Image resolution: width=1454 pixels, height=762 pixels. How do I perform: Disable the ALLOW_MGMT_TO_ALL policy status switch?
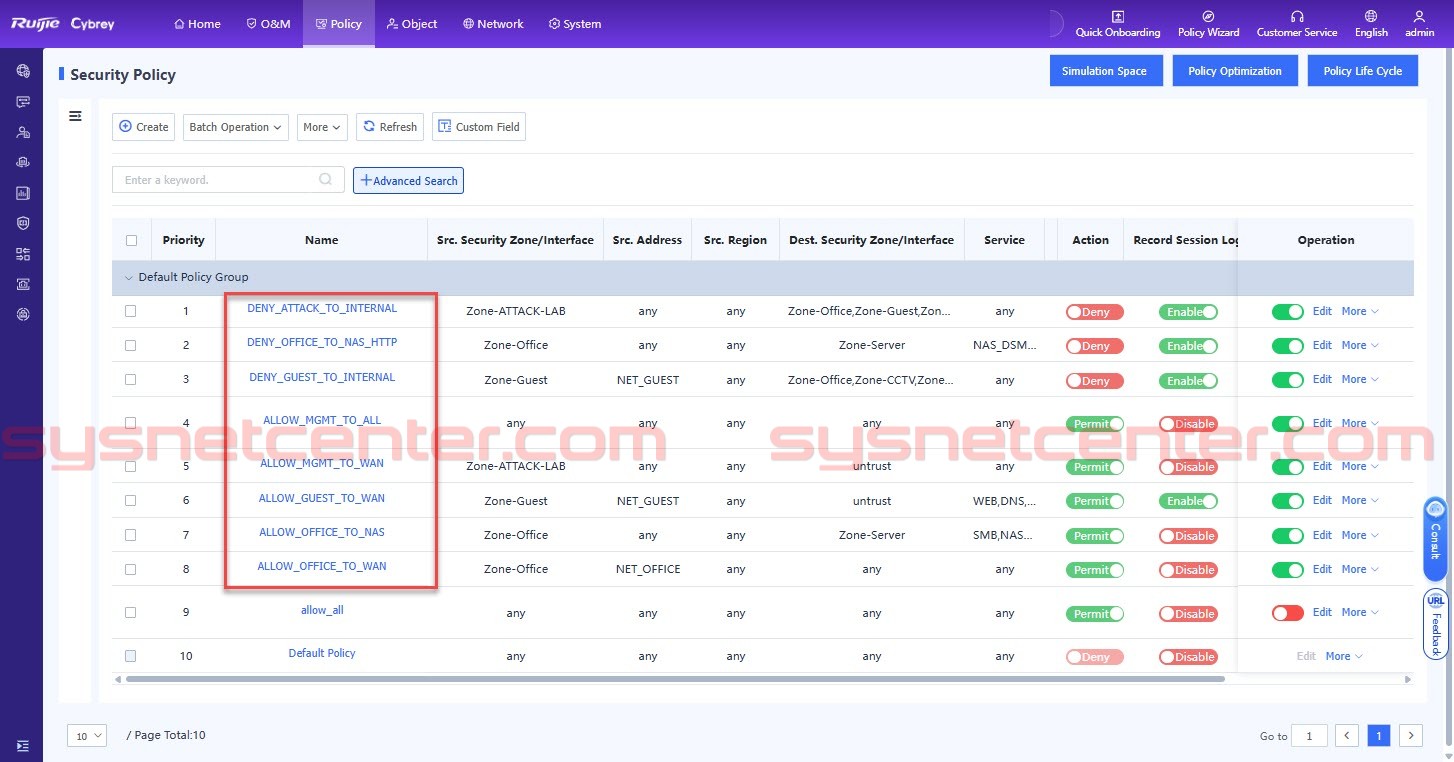(x=1288, y=423)
